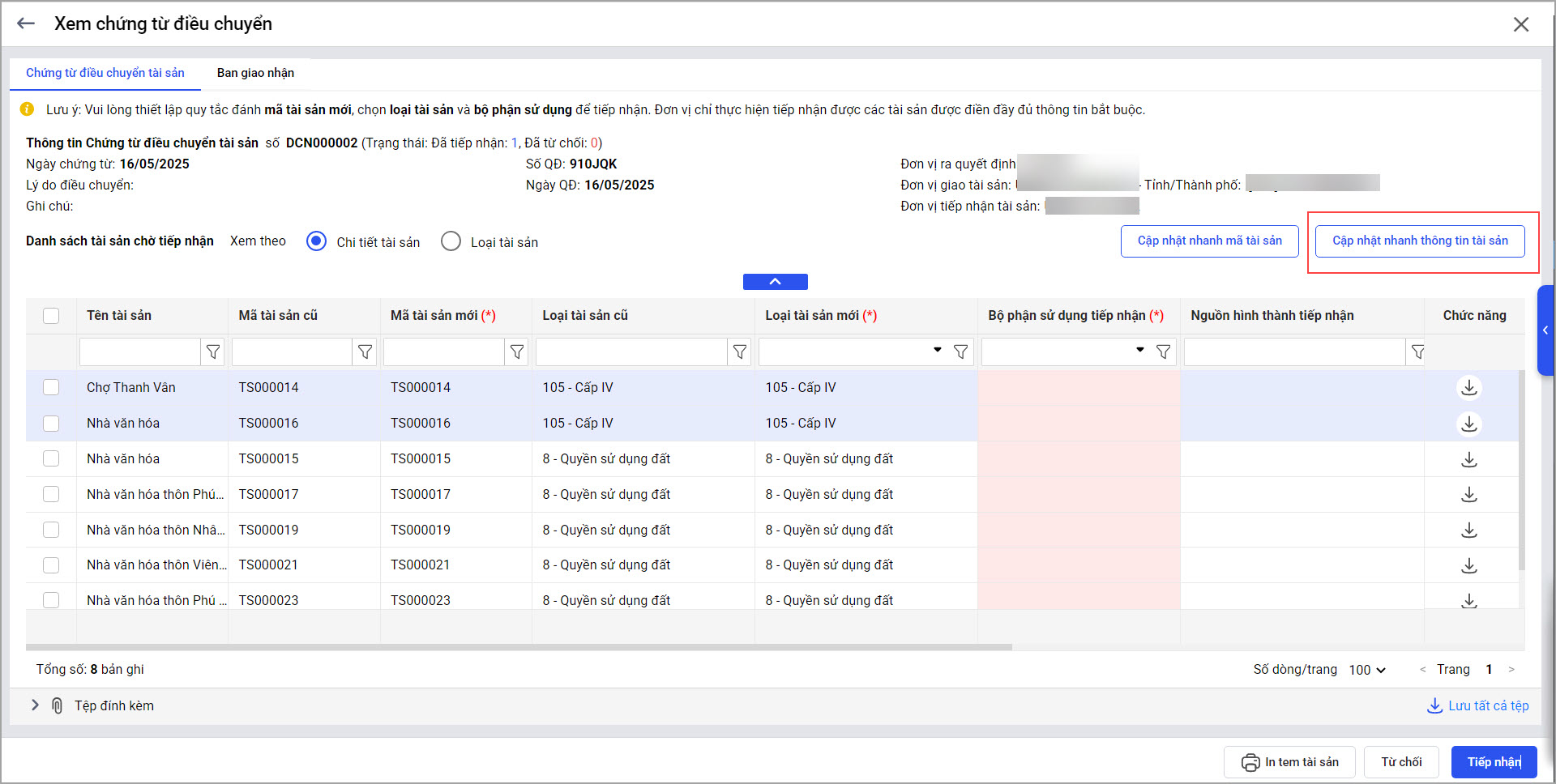Expand the Tệp đính kèm section
This screenshot has height=784, width=1556.
pyautogui.click(x=35, y=705)
